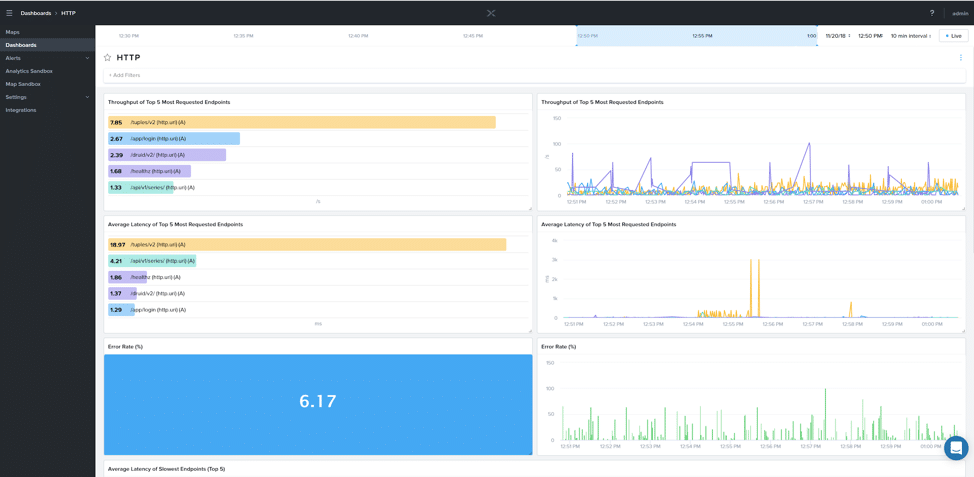Click the Dashboards breadcrumb link
Image resolution: width=974 pixels, height=477 pixels.
coord(36,13)
